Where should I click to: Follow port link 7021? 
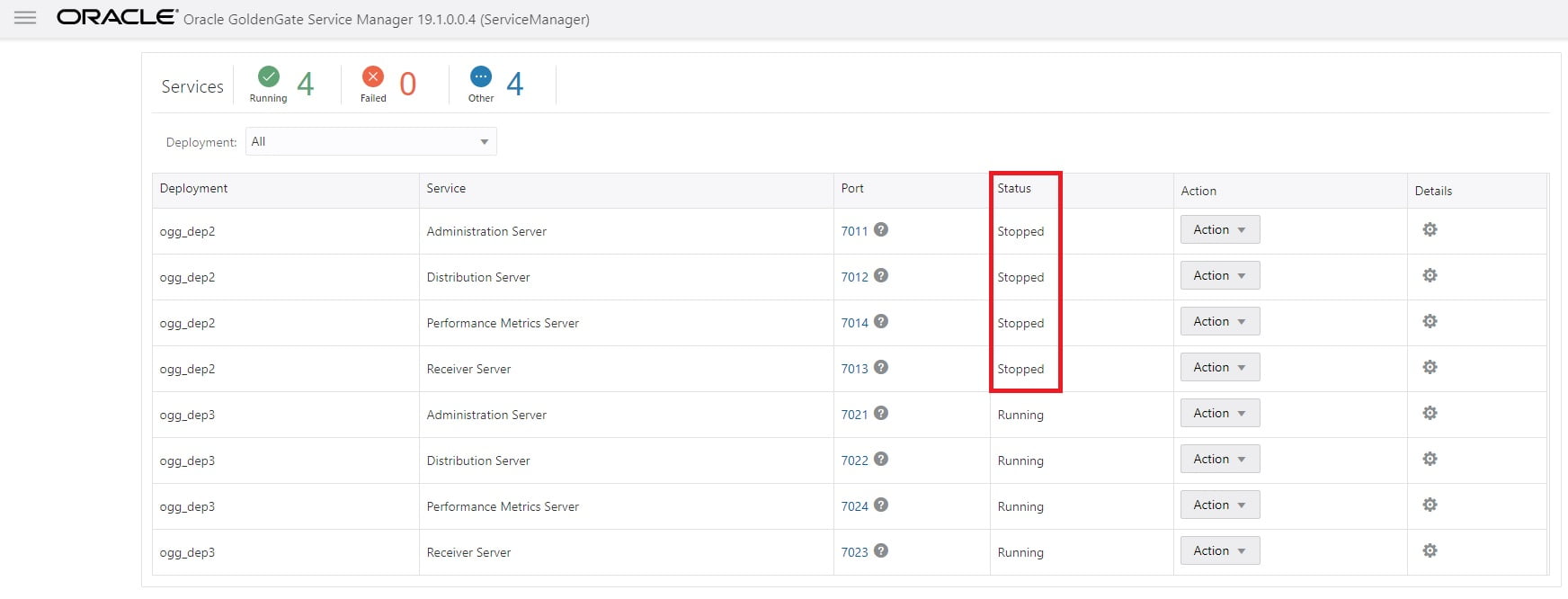pos(854,415)
